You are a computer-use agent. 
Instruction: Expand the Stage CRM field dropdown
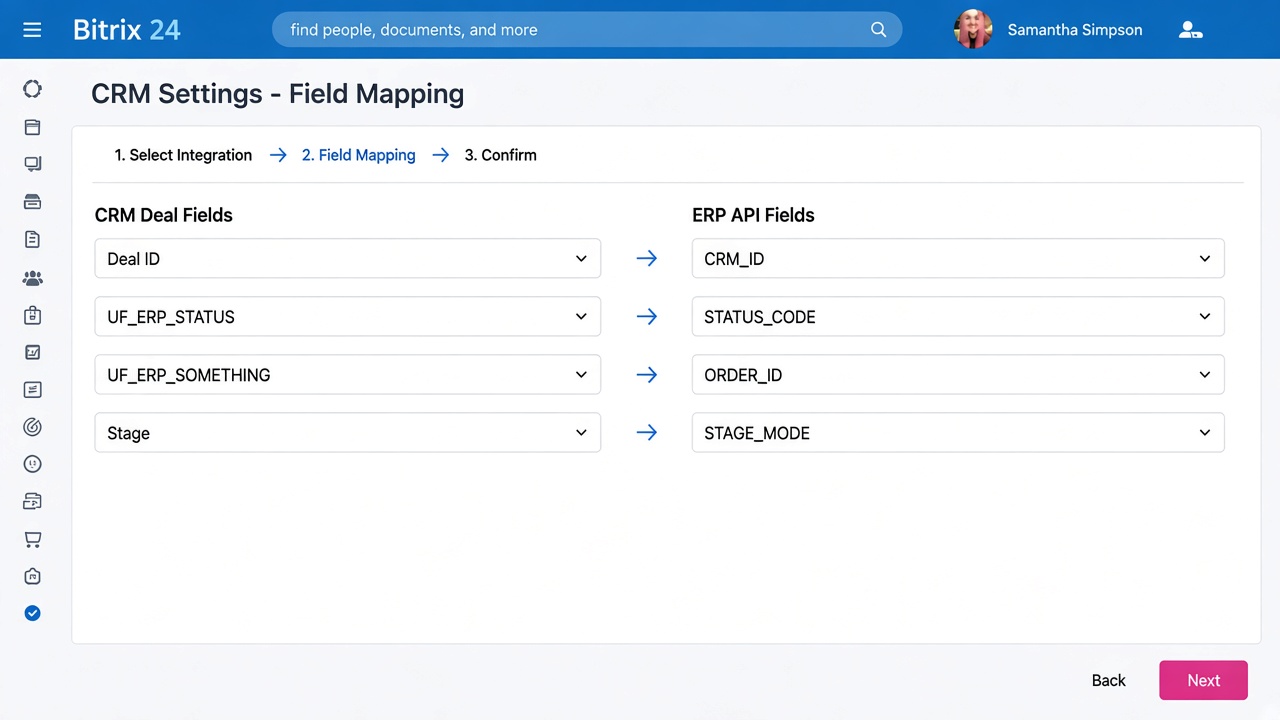click(x=347, y=433)
